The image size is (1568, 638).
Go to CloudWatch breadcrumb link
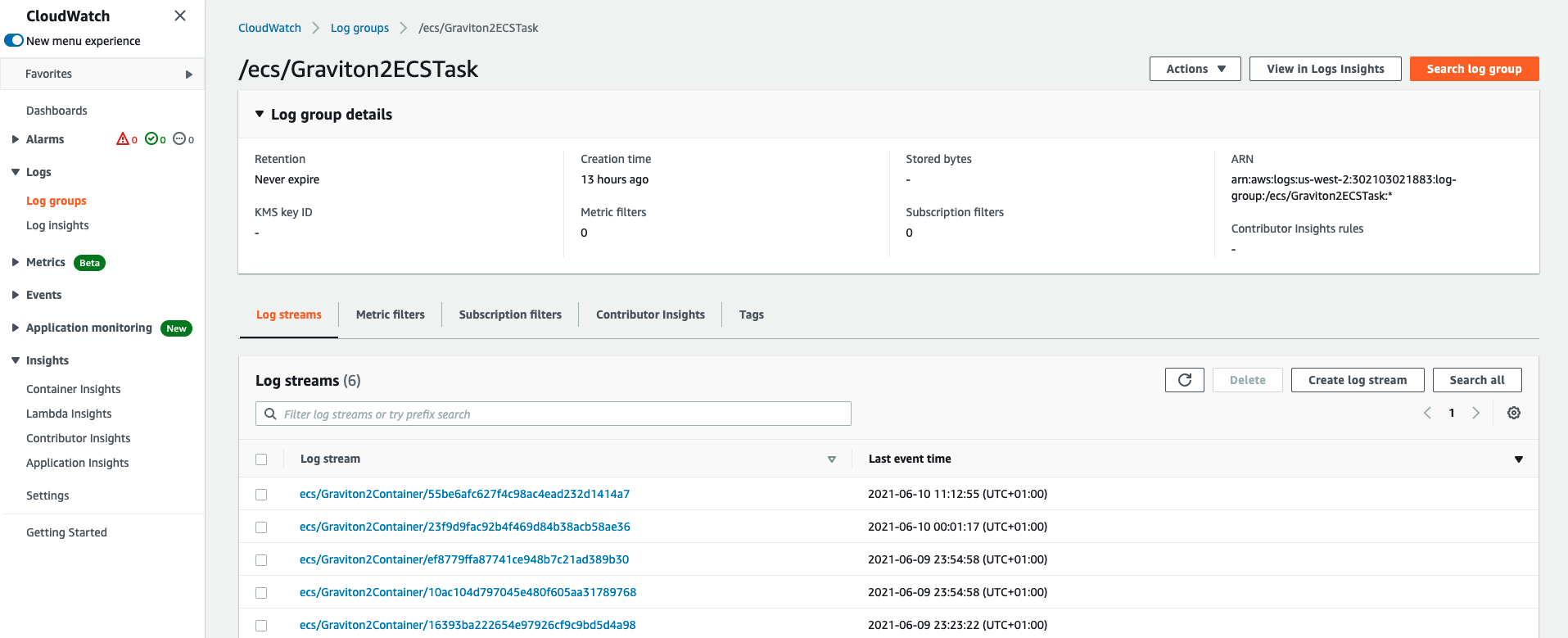pos(269,28)
